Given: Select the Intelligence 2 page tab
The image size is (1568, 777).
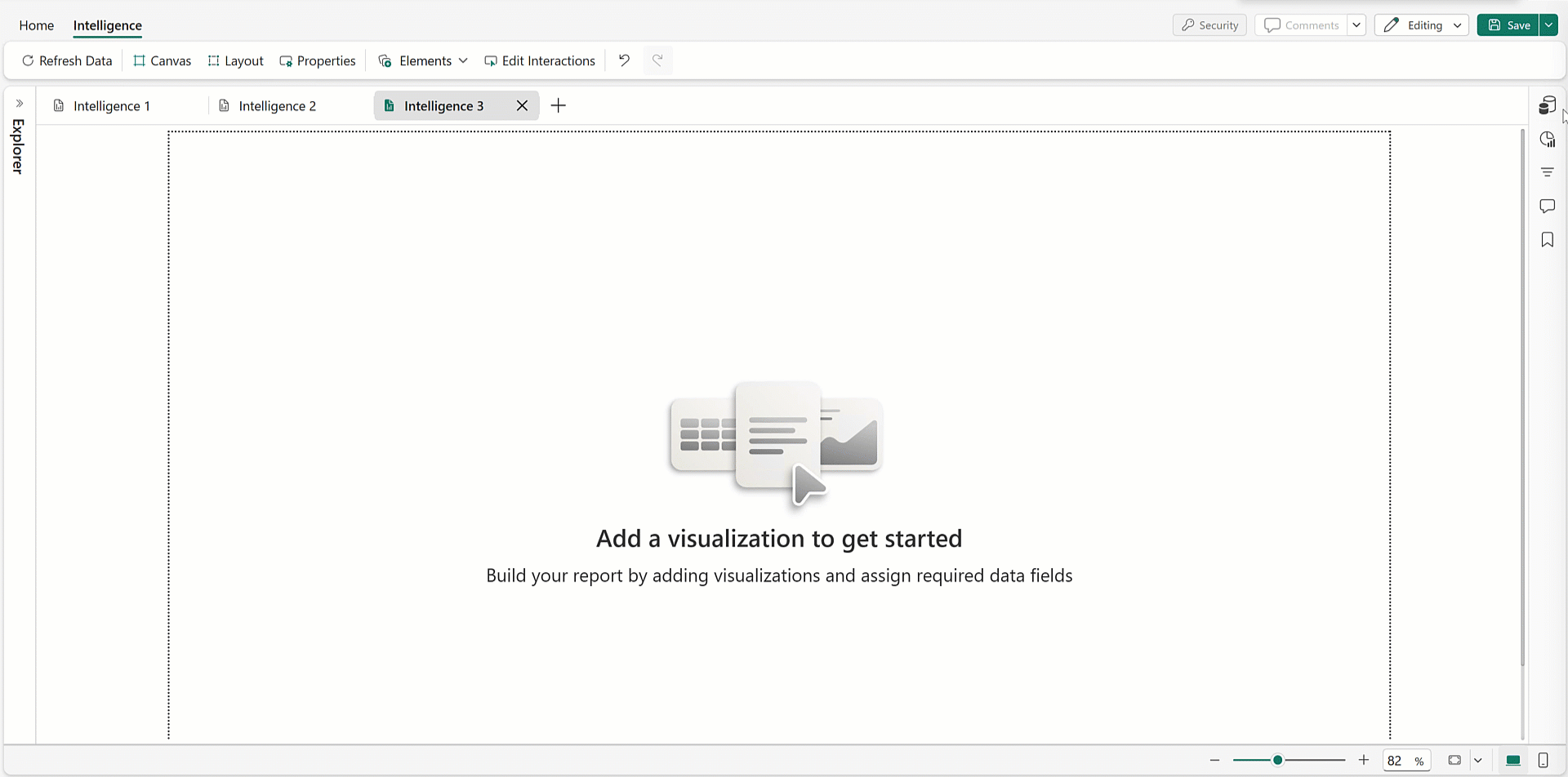Looking at the screenshot, I should click(277, 106).
